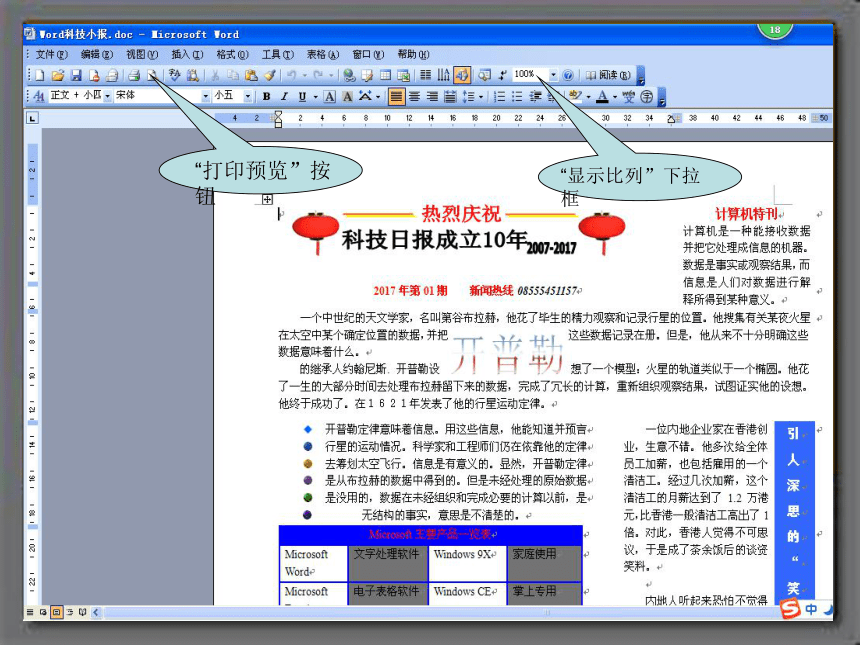Open the Tables and Borders toolbar icon
Image resolution: width=860 pixels, height=645 pixels.
click(x=367, y=75)
